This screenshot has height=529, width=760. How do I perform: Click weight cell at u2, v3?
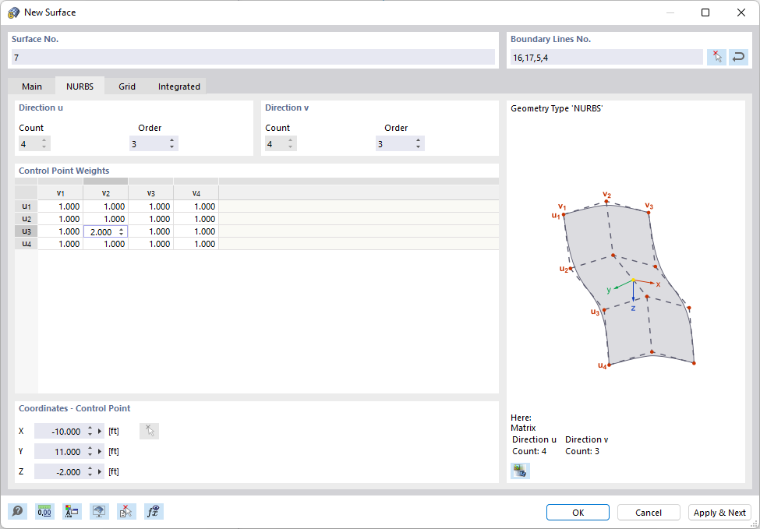(x=151, y=219)
